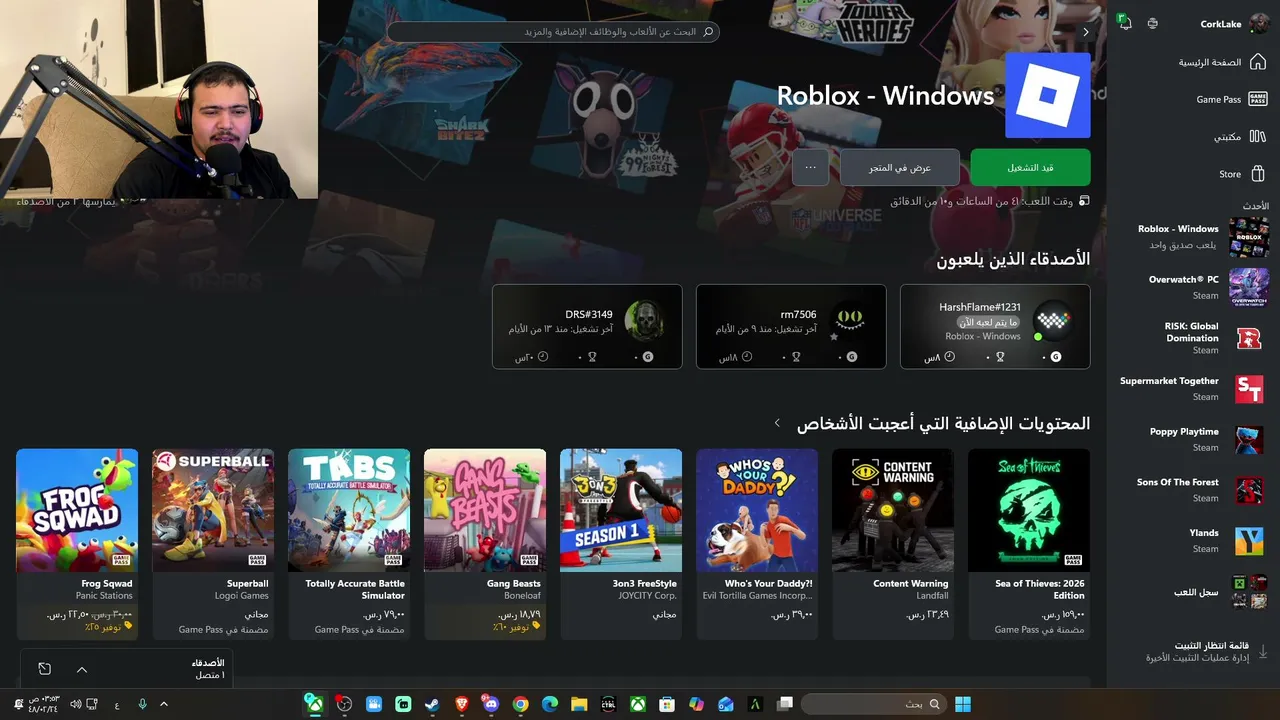
Task: Open the HarshFlame#1231 friend card
Action: (x=995, y=327)
